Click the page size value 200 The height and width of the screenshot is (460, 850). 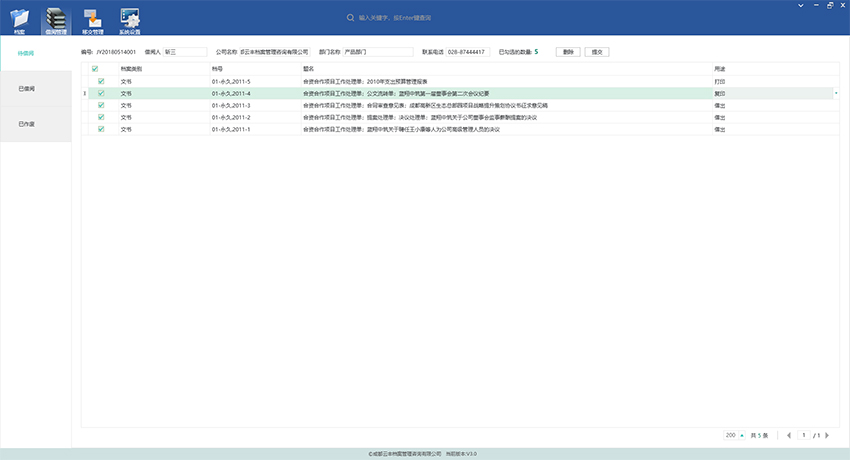[731, 435]
